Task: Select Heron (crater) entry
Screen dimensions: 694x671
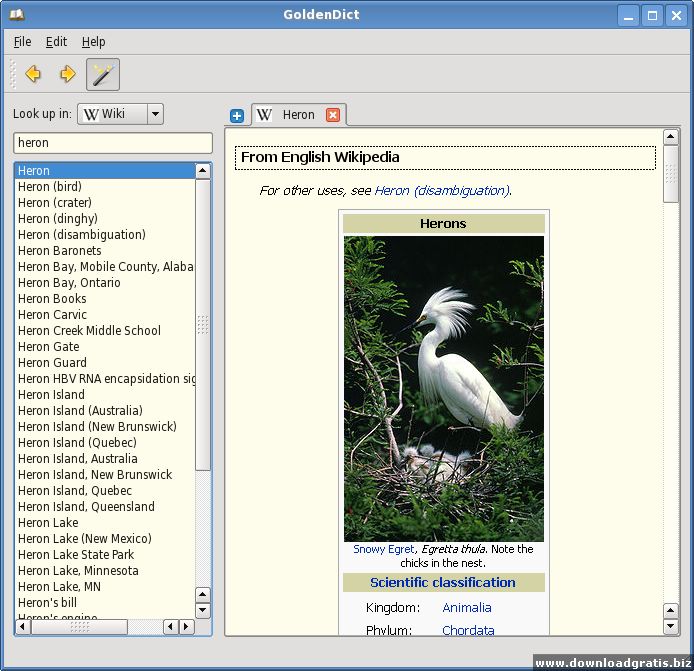Action: [105, 203]
